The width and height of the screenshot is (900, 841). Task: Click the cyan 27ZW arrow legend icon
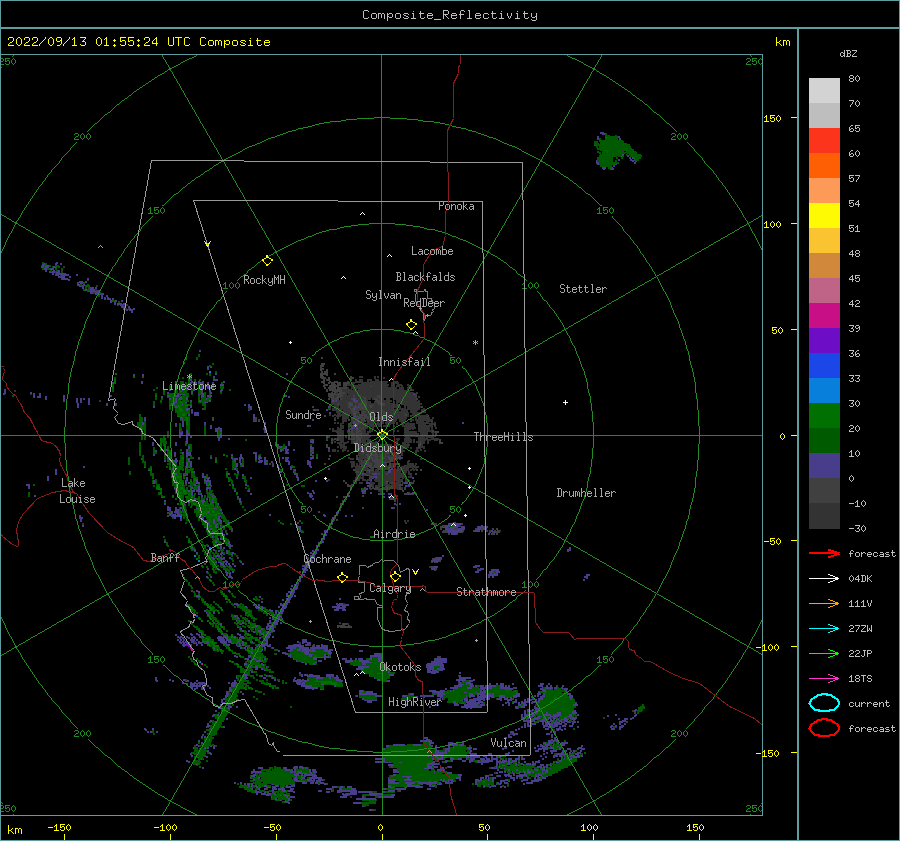824,629
